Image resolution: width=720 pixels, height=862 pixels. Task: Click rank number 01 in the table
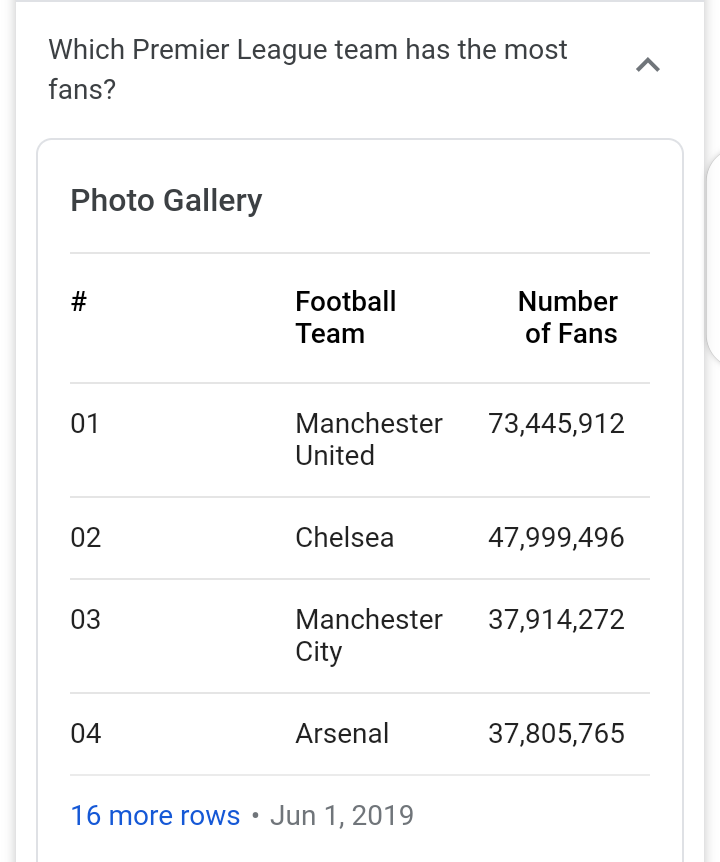(x=85, y=424)
